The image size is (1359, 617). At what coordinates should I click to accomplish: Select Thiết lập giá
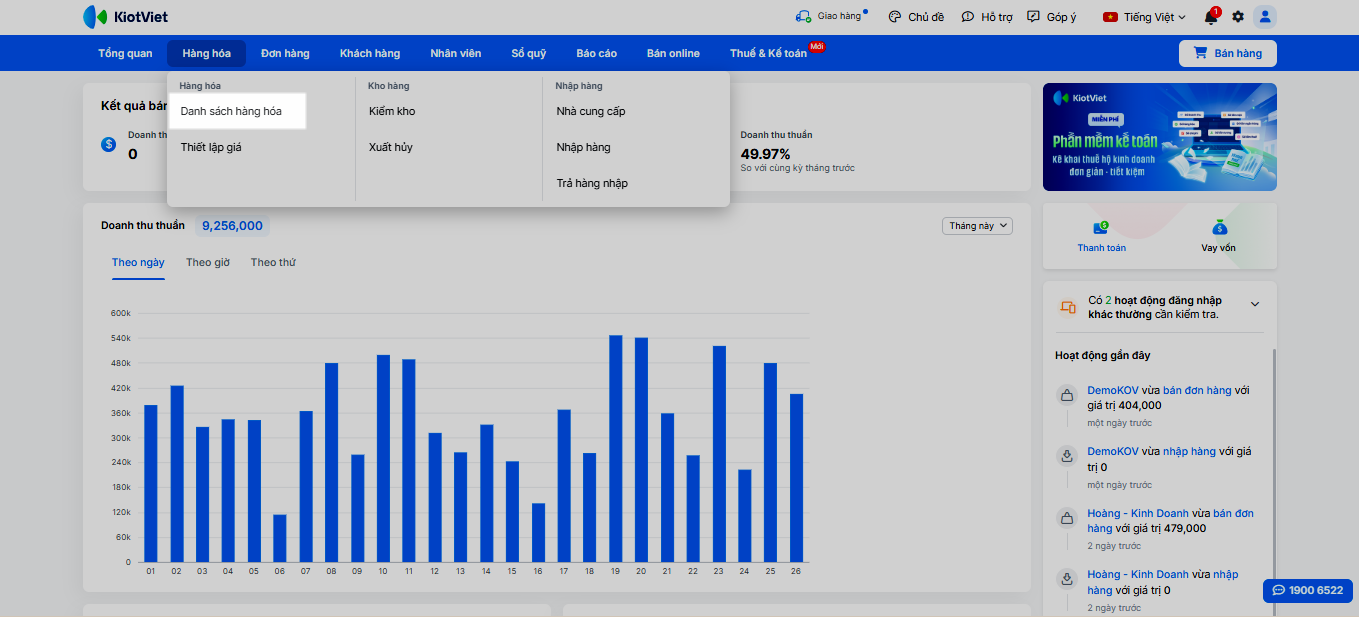tap(211, 147)
